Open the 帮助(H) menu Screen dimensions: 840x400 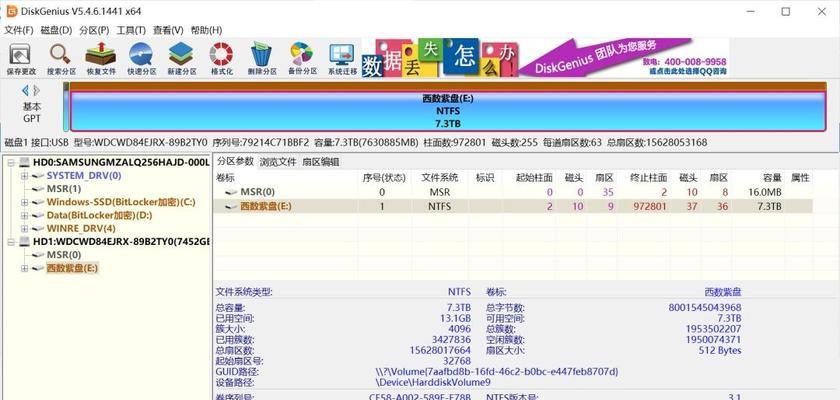tap(206, 30)
